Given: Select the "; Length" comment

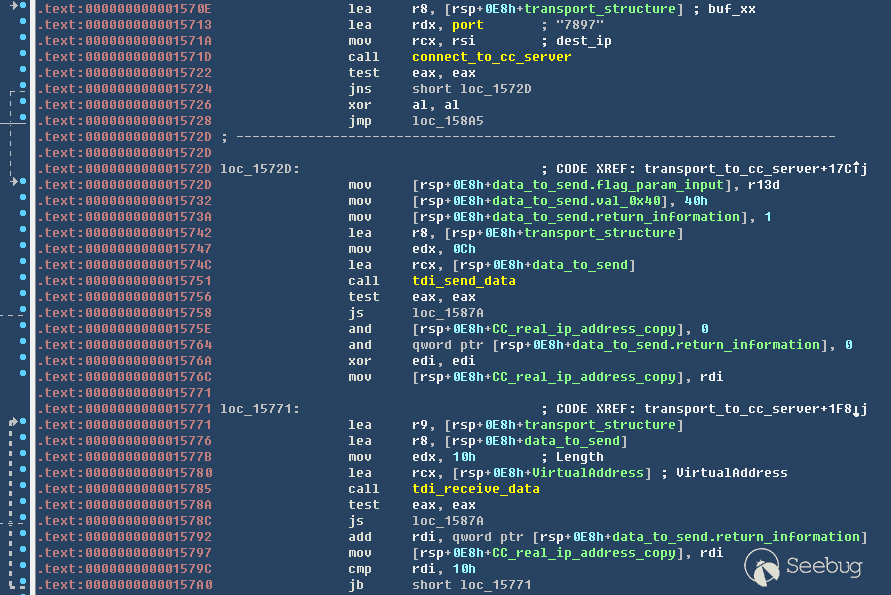Looking at the screenshot, I should click(x=572, y=457).
